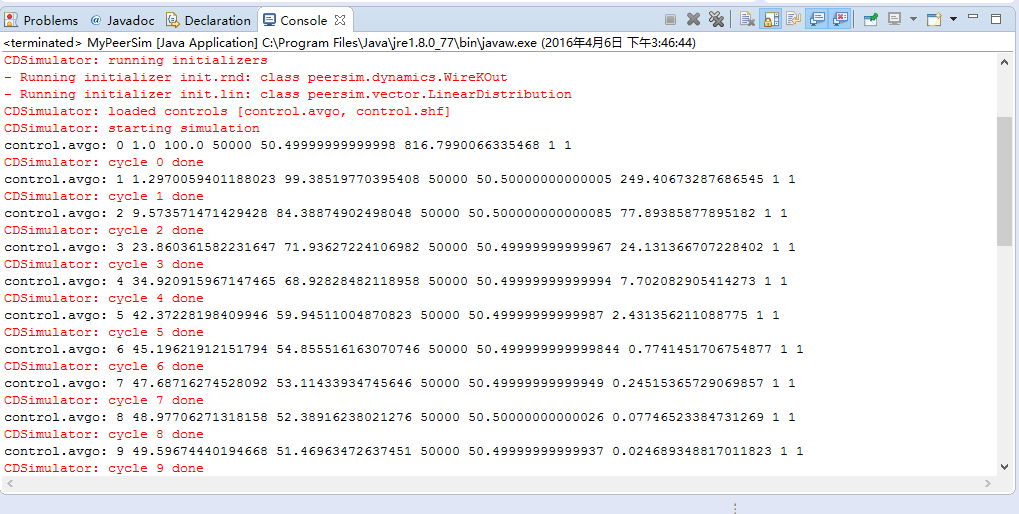Remove the launch with single X icon

(x=693, y=20)
